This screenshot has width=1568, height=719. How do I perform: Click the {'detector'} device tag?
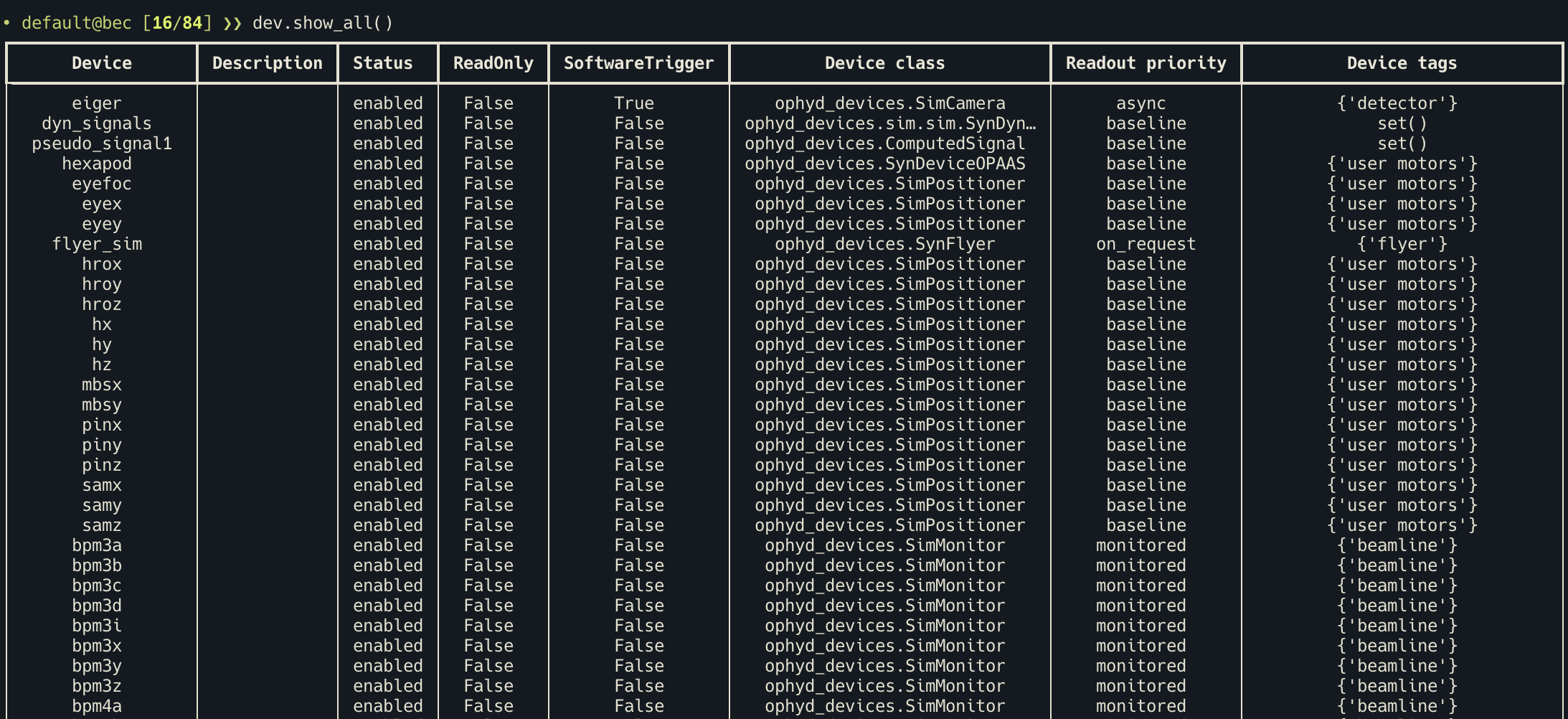coord(1397,103)
